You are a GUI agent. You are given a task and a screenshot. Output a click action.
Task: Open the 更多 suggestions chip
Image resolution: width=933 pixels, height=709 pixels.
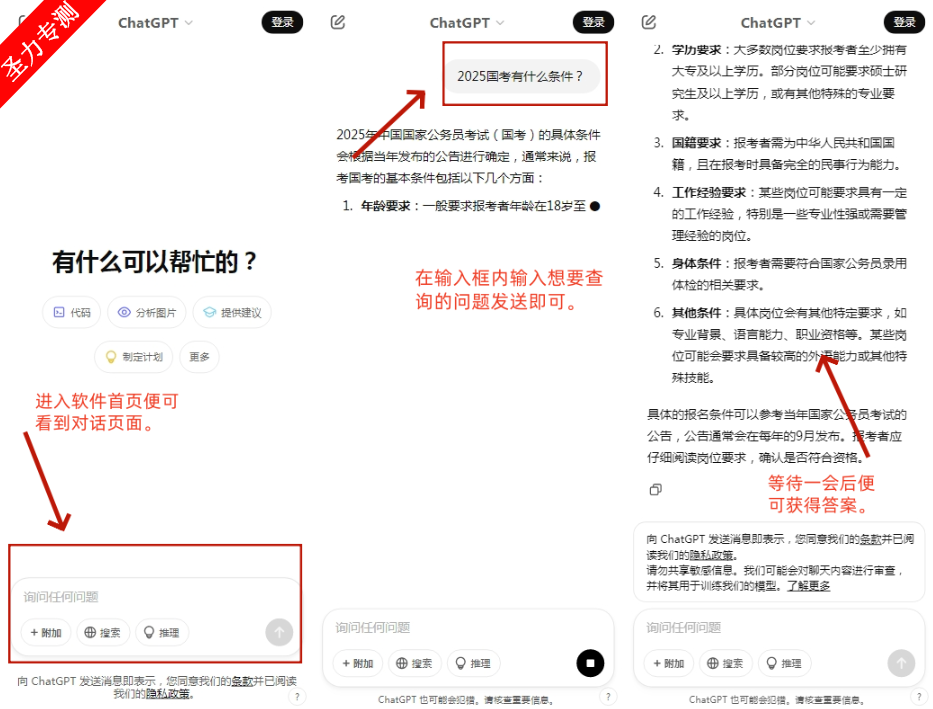tap(199, 357)
